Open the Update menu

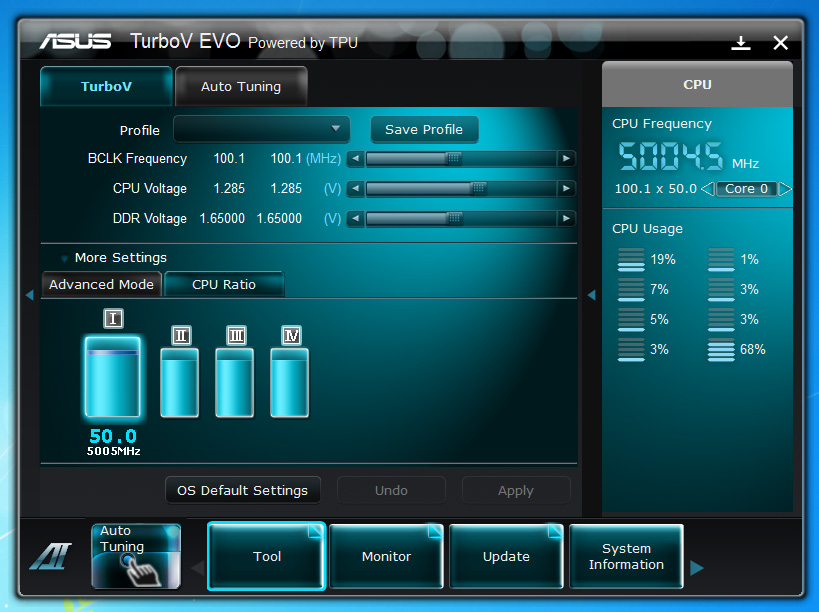coord(506,556)
